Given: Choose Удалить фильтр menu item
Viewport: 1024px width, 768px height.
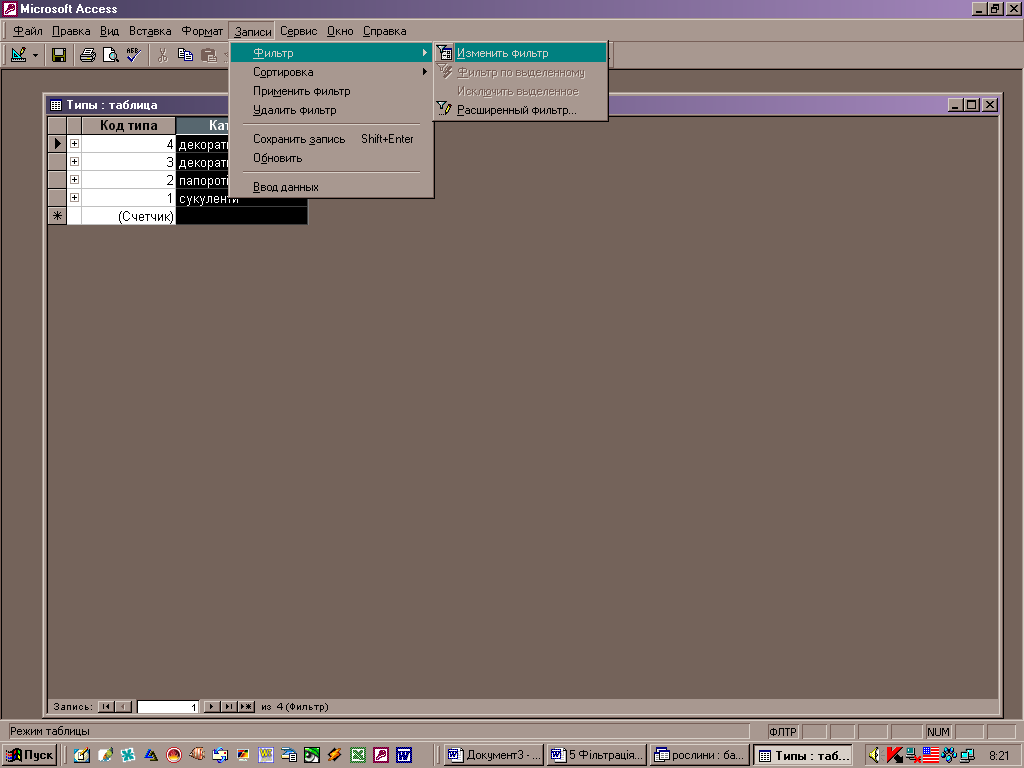Looking at the screenshot, I should pos(332,110).
